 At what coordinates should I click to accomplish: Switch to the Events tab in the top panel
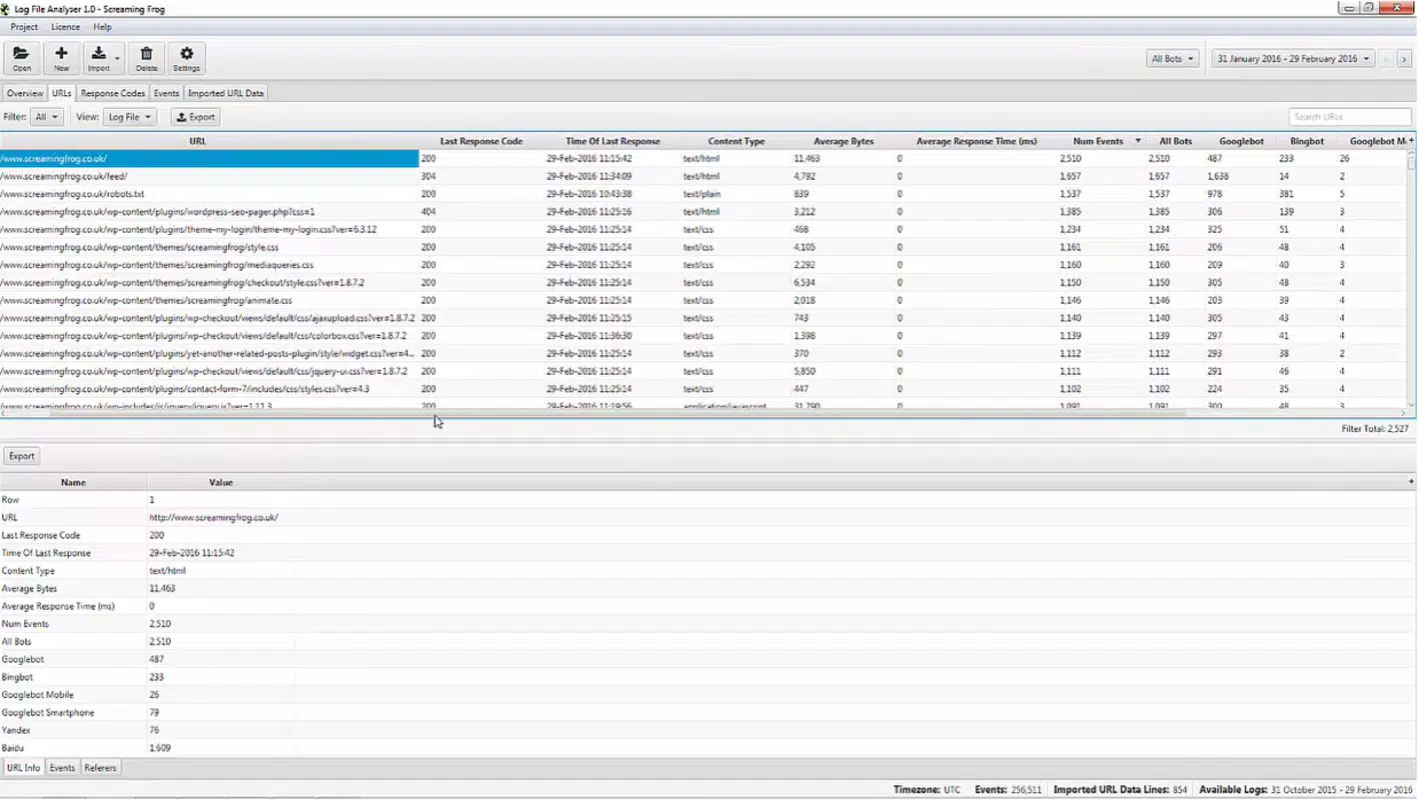pos(166,93)
